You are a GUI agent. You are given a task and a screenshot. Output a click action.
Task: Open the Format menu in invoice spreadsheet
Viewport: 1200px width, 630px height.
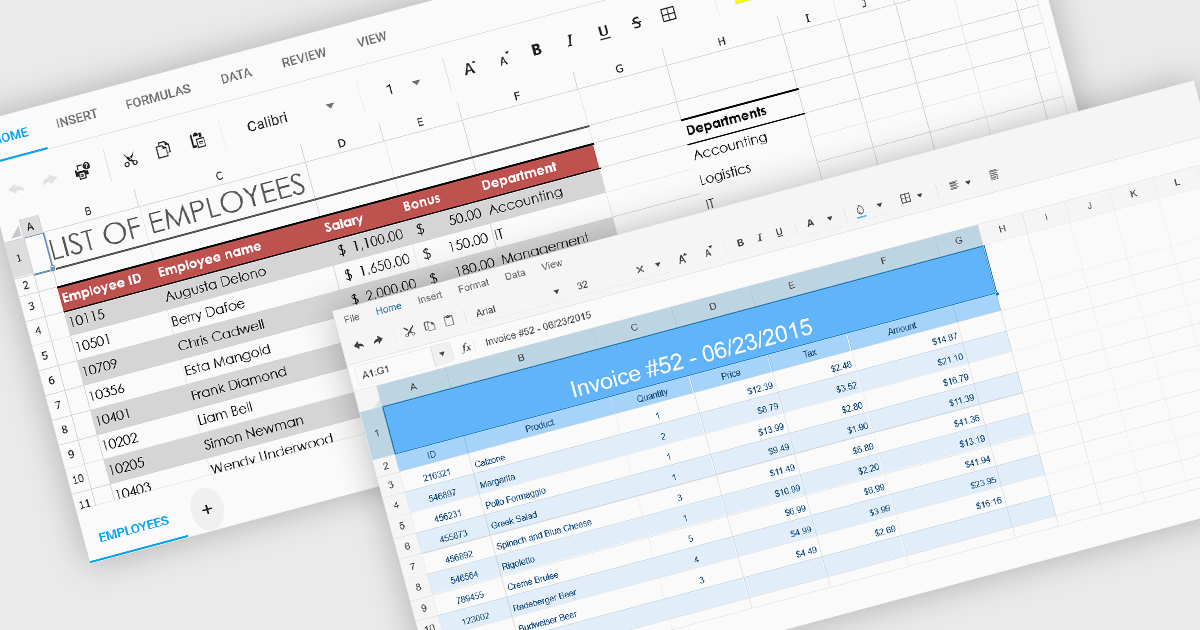tap(473, 286)
